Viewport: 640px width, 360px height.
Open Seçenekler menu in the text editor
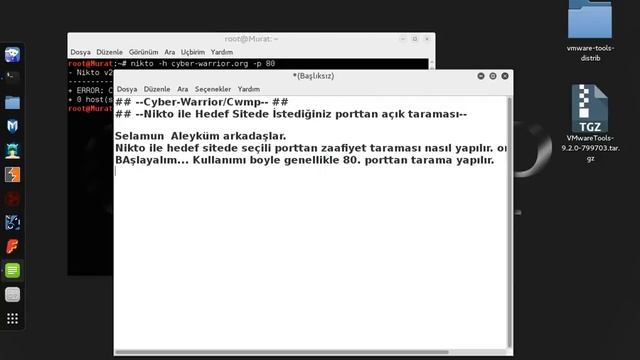(x=213, y=89)
